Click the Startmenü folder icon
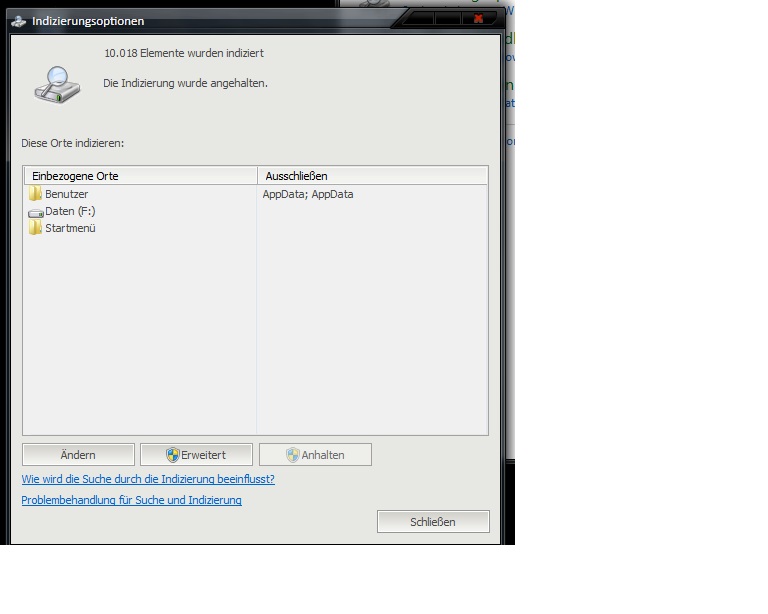768x614 pixels. tap(36, 228)
